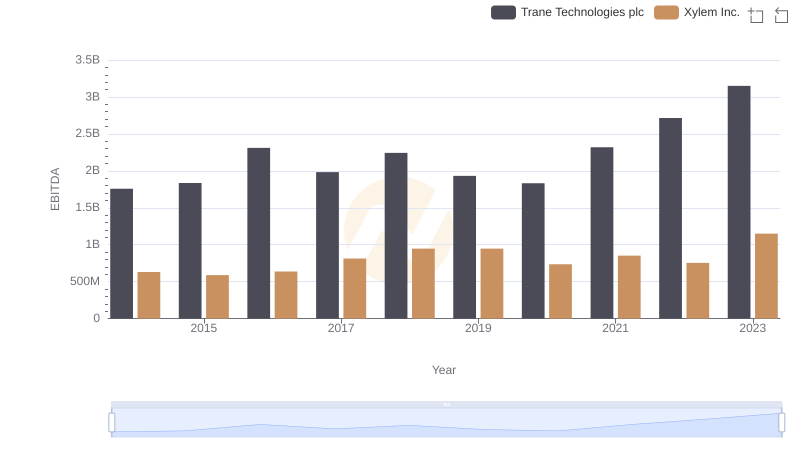Click Xylem bar for 2017

point(355,289)
